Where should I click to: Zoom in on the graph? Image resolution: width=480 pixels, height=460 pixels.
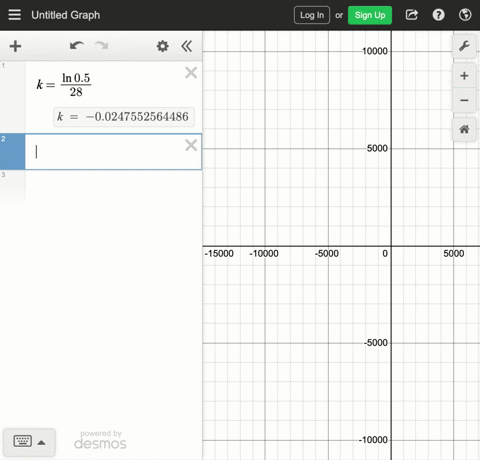point(464,76)
